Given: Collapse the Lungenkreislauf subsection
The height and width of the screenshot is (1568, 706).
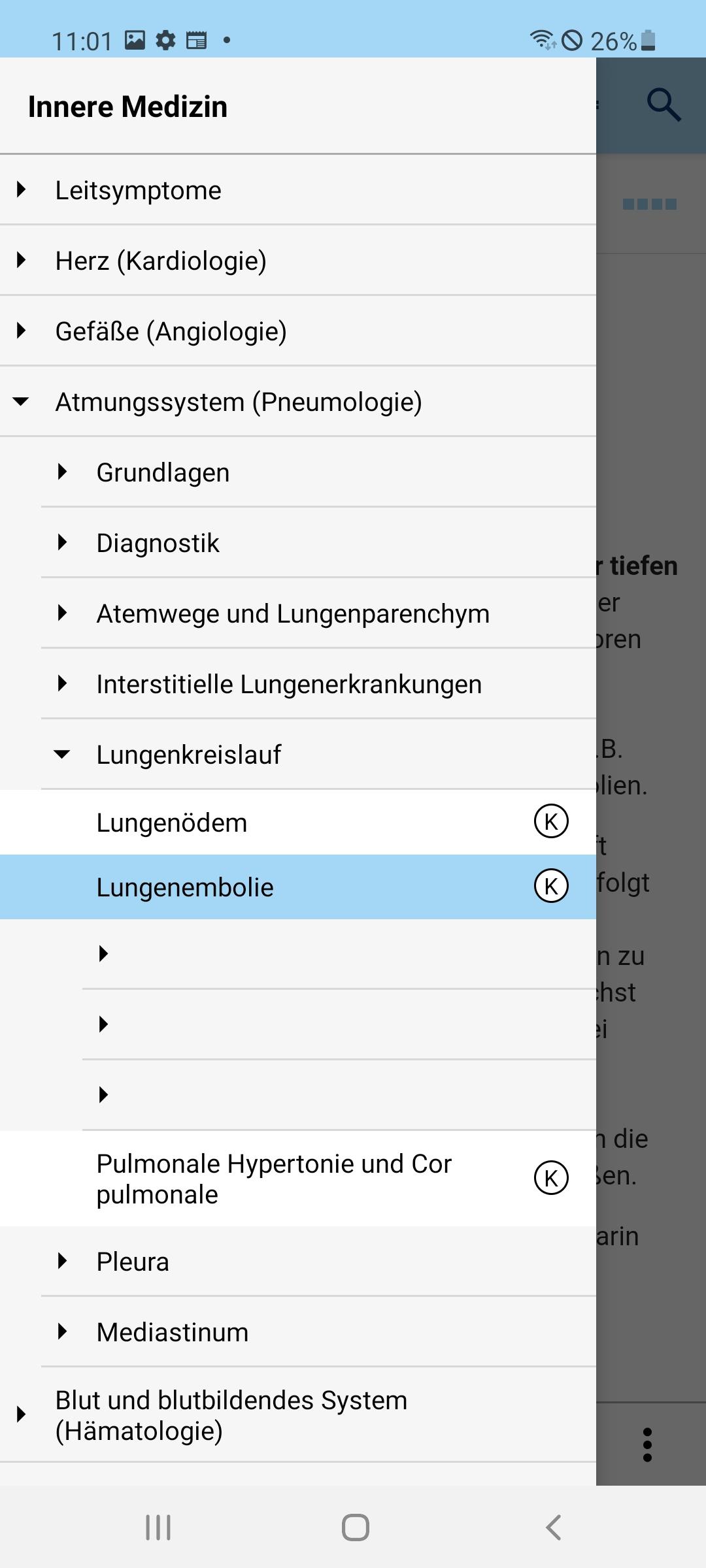Looking at the screenshot, I should [318, 755].
